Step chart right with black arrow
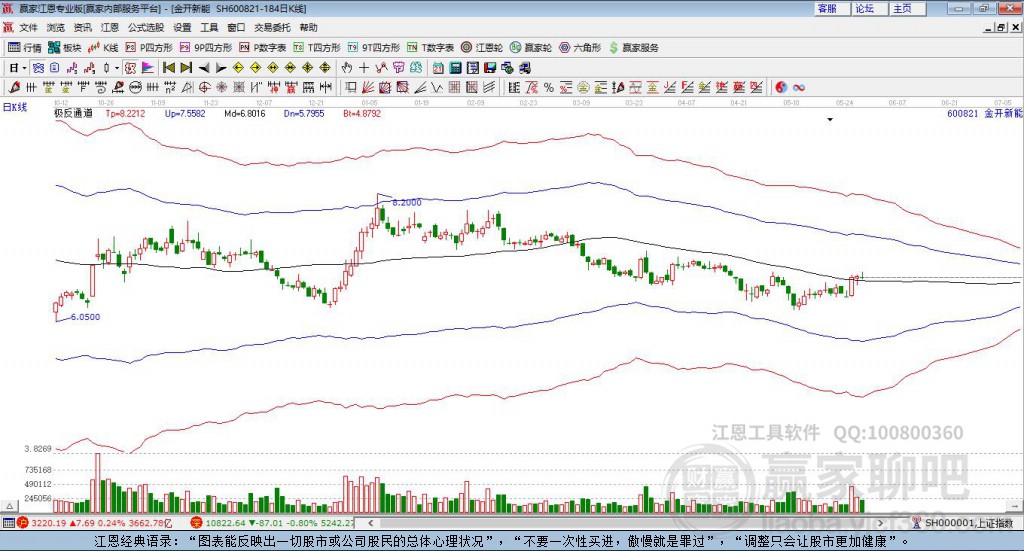The height and width of the screenshot is (551, 1024). (x=221, y=68)
